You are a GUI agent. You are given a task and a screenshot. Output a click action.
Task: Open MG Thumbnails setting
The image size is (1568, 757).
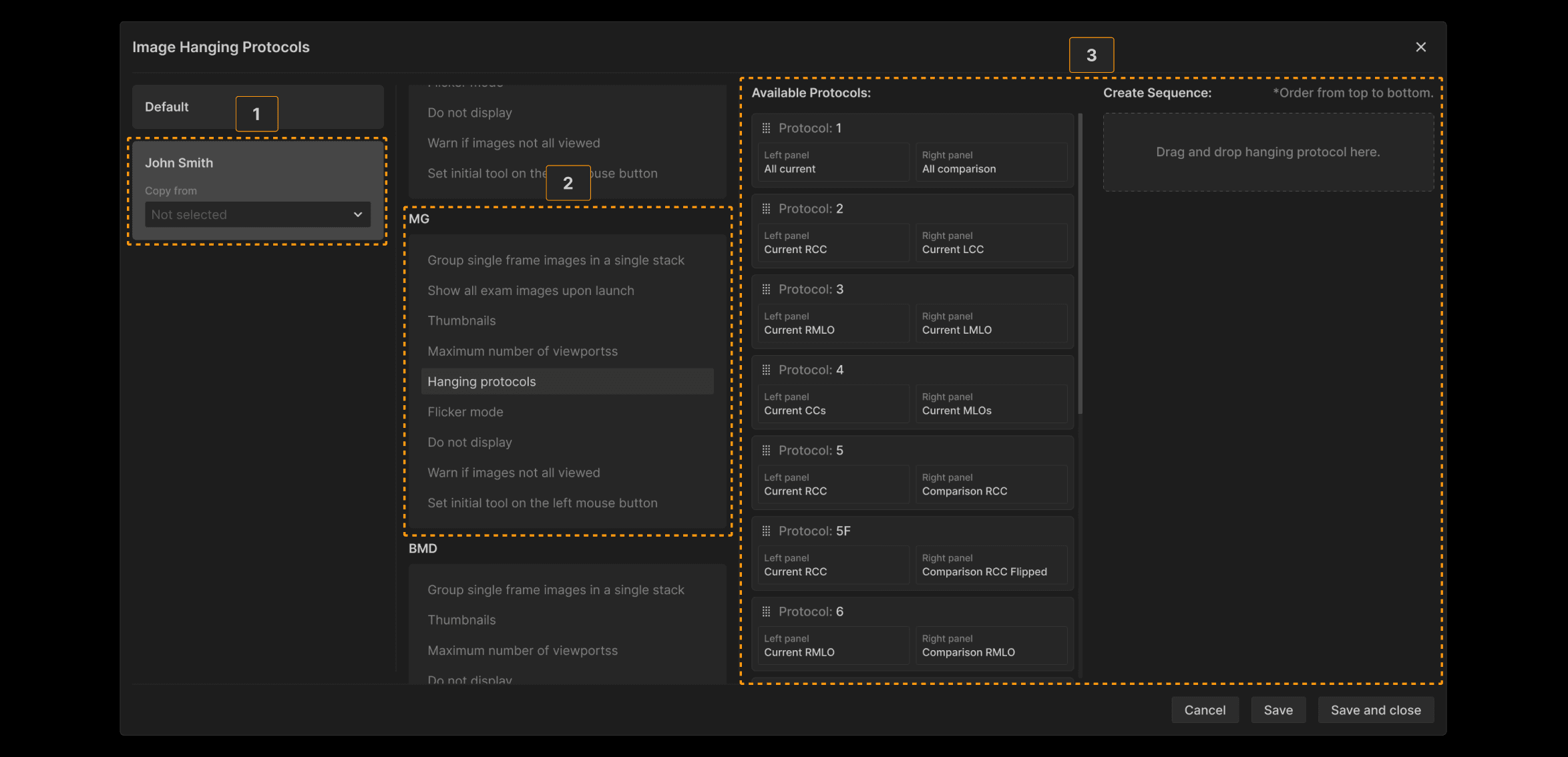coord(461,321)
